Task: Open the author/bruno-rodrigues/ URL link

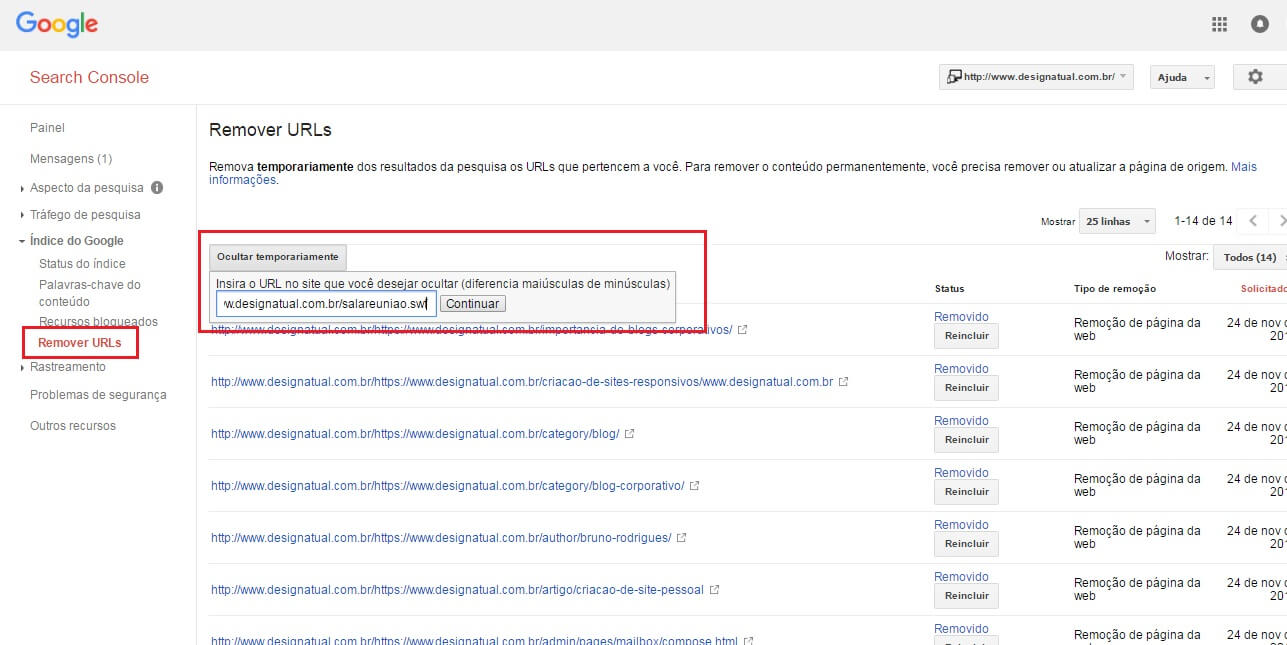Action: pyautogui.click(x=441, y=538)
